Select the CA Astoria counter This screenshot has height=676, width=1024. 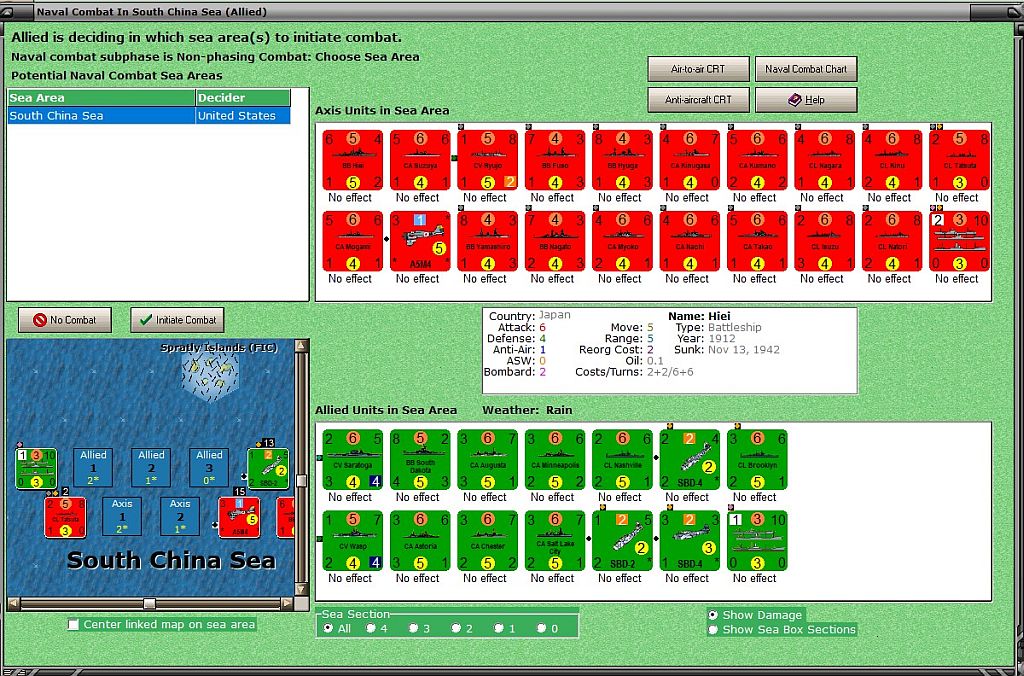pyautogui.click(x=420, y=541)
